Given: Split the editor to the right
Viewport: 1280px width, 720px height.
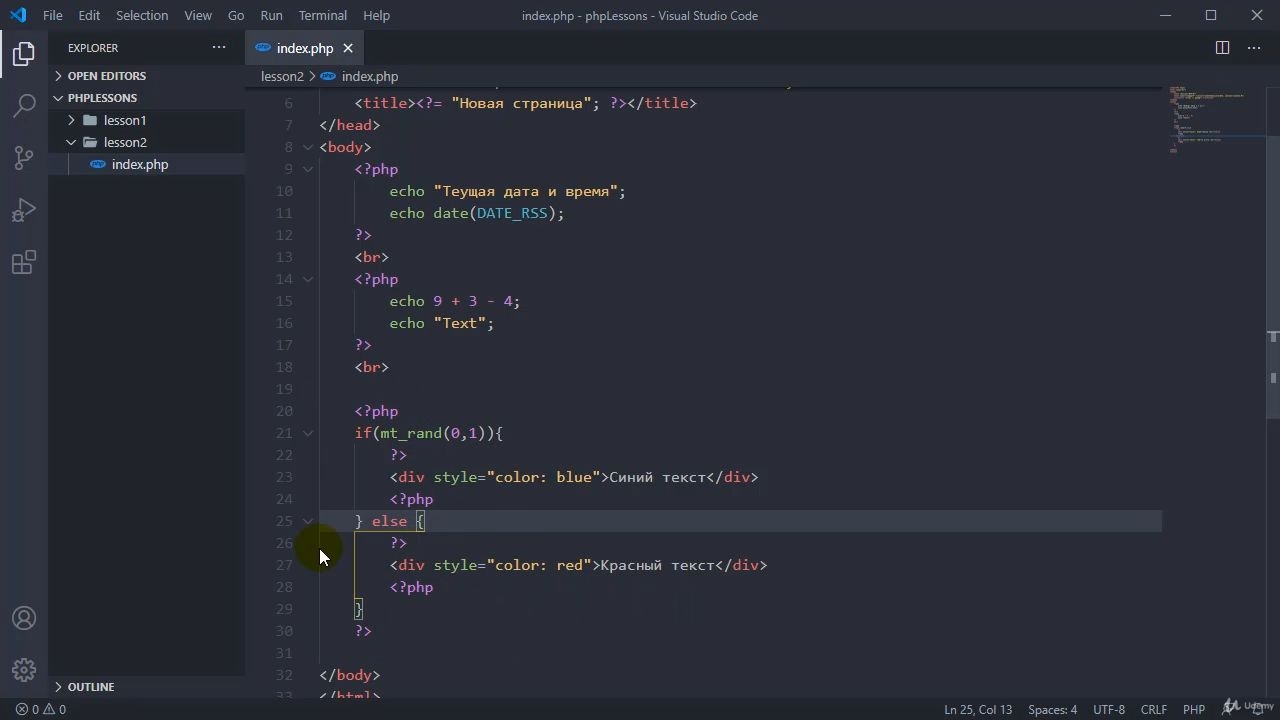Looking at the screenshot, I should pyautogui.click(x=1222, y=48).
